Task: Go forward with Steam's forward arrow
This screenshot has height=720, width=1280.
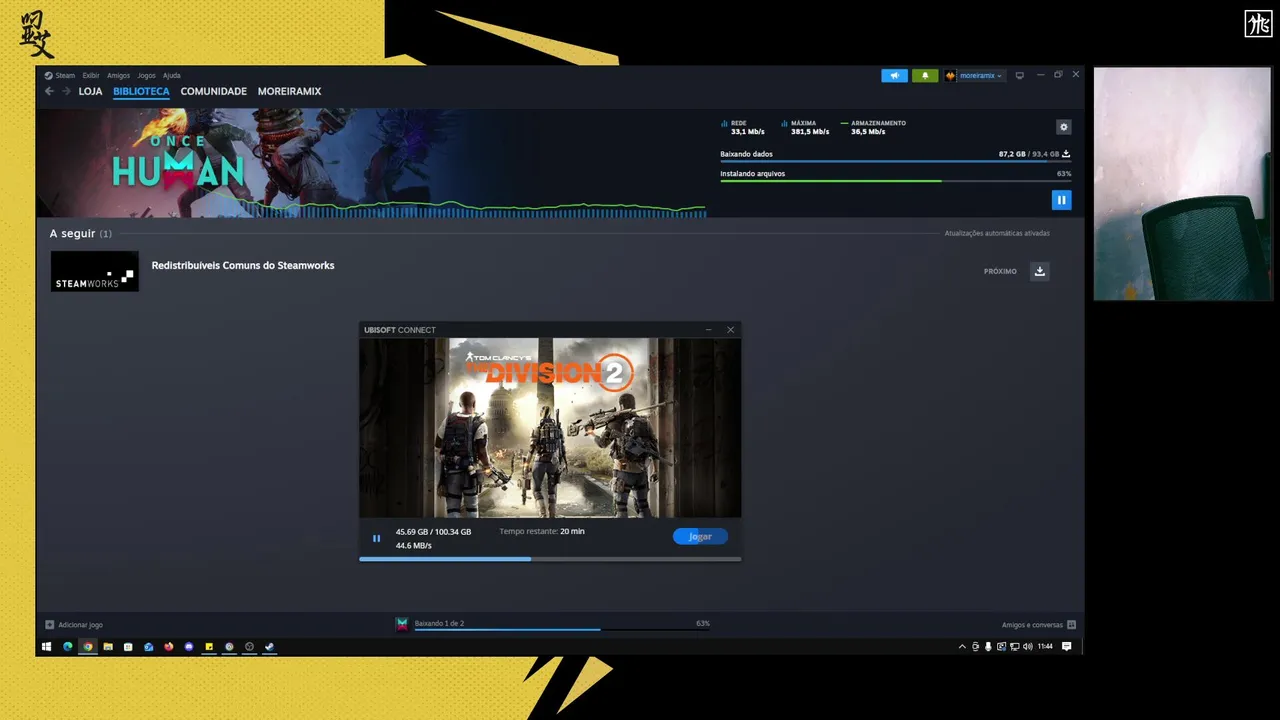Action: click(66, 91)
